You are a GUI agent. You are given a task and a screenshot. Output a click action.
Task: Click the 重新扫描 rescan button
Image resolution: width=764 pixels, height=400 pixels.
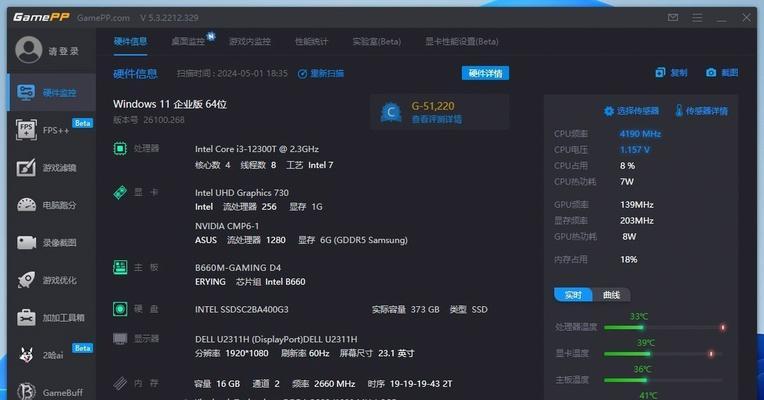click(321, 74)
